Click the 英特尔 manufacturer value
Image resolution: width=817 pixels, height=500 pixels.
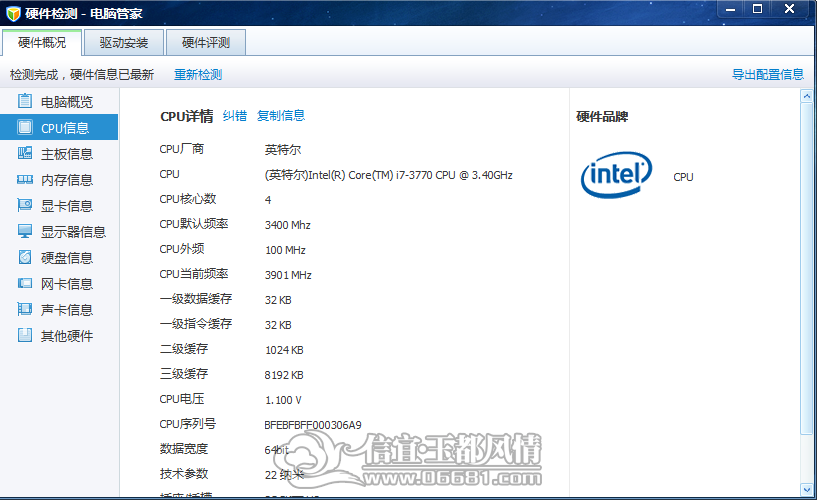tap(283, 150)
